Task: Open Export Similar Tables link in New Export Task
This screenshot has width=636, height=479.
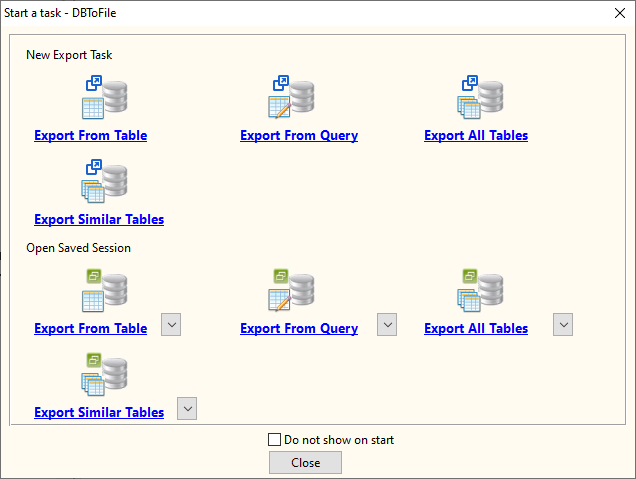Action: [99, 219]
